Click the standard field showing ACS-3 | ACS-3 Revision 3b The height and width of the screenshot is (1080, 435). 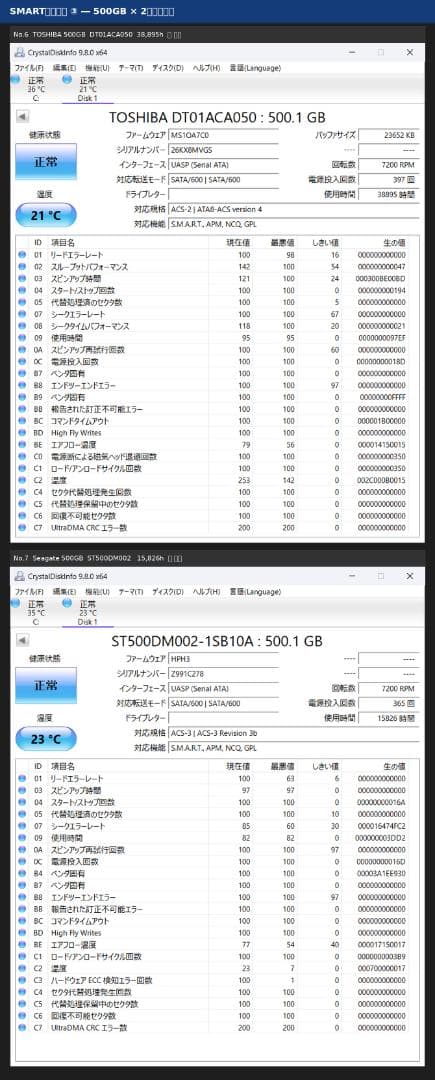(x=293, y=733)
